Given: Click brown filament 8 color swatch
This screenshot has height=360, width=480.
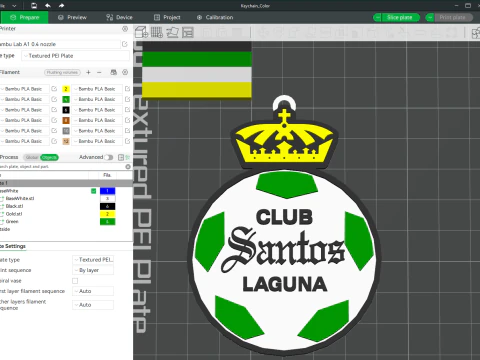Looking at the screenshot, I should click(x=66, y=120).
